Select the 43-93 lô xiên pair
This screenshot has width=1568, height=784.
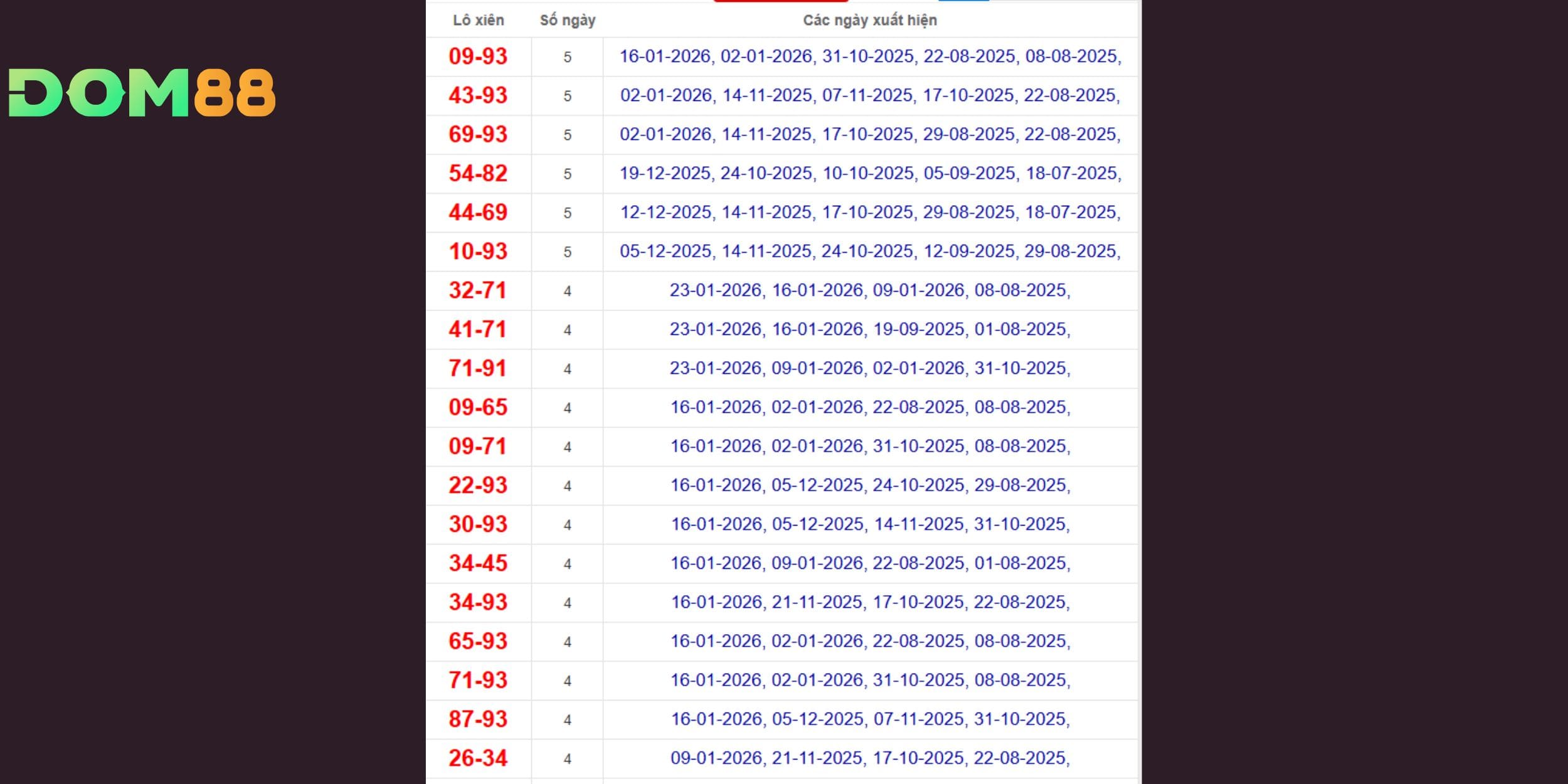click(x=478, y=95)
